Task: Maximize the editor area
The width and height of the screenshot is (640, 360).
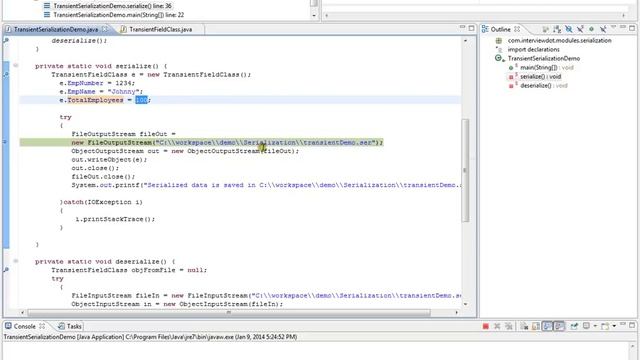Action: click(471, 28)
